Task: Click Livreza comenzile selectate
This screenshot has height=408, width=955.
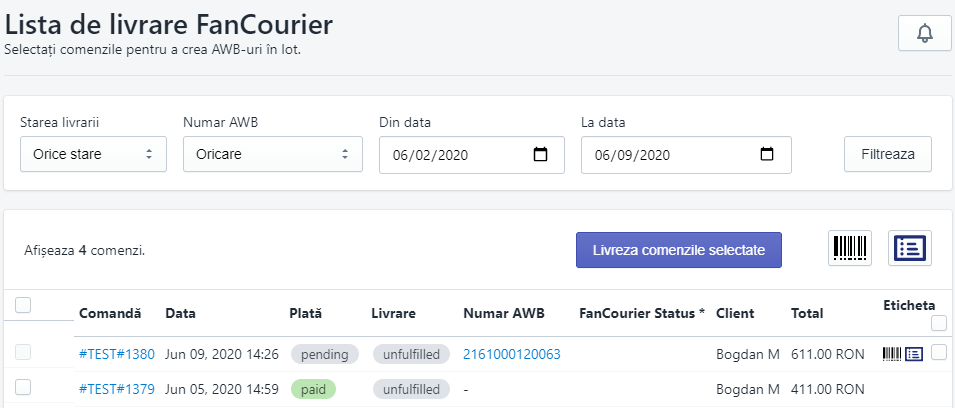Action: pos(678,250)
